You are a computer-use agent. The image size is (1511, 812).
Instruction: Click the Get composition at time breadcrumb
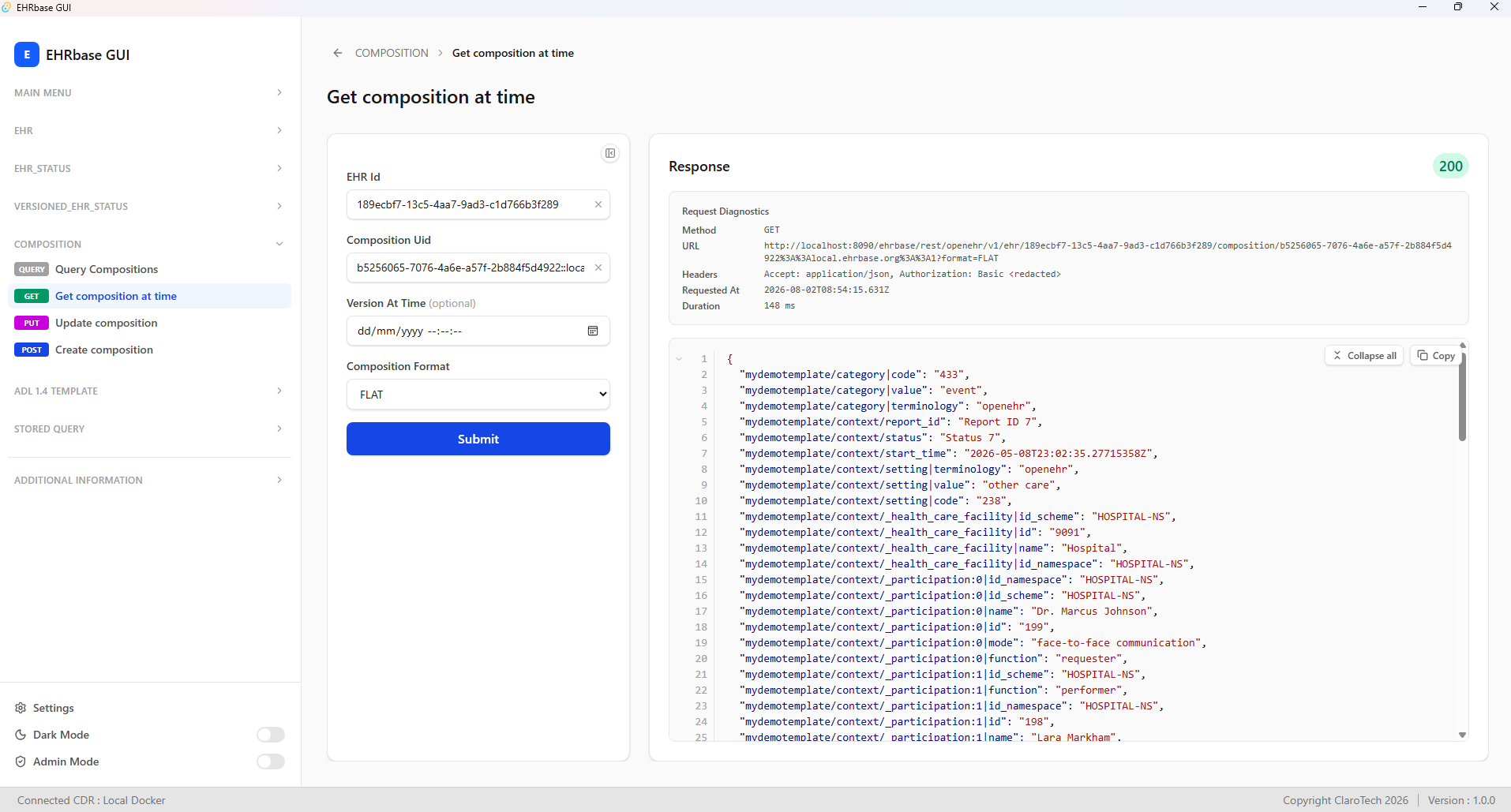click(513, 53)
